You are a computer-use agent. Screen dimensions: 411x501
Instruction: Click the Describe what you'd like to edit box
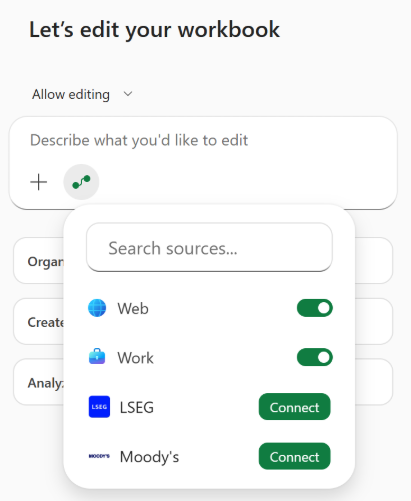203,140
